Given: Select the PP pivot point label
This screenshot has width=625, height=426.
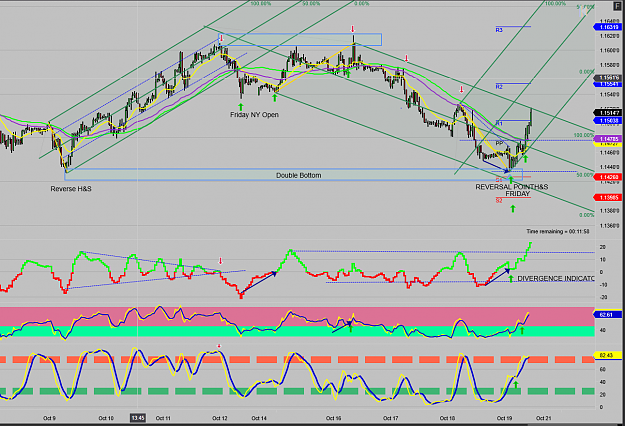Looking at the screenshot, I should [499, 143].
